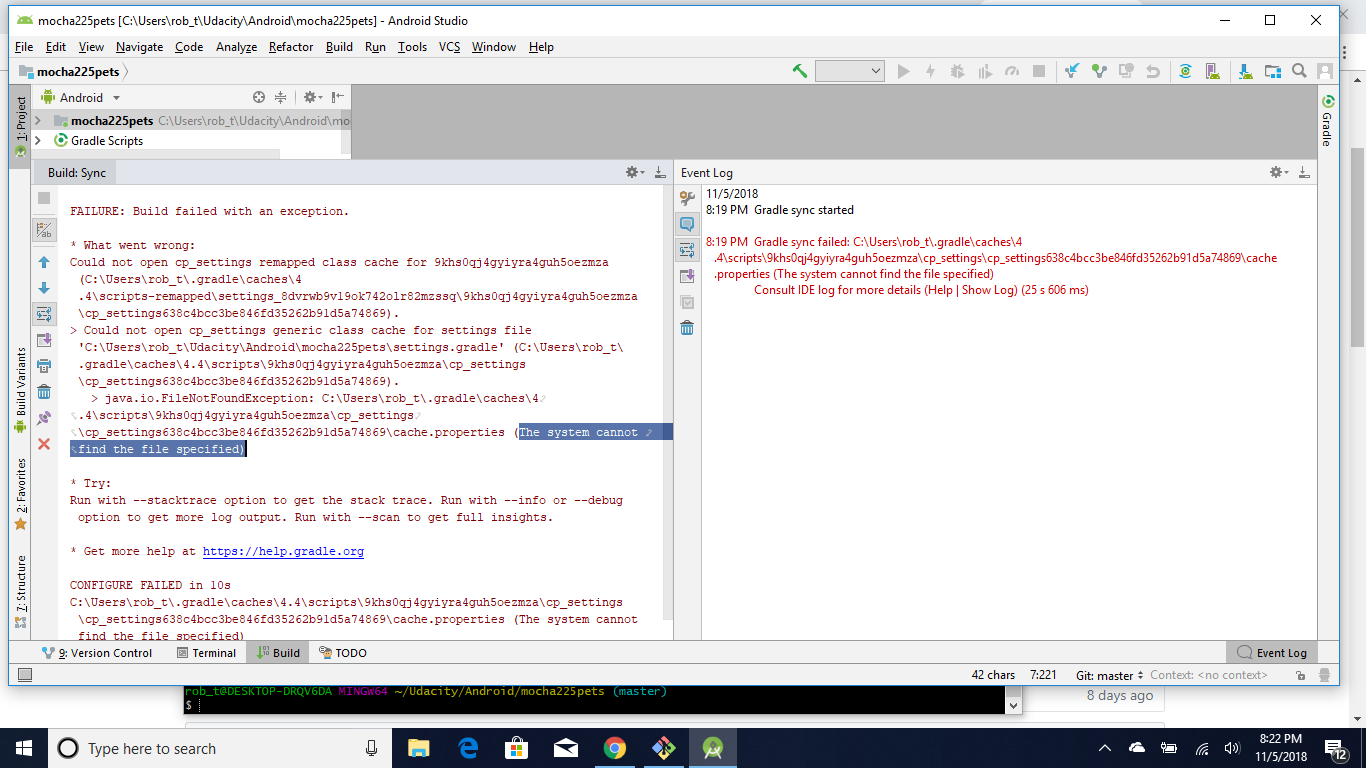Expand the mocha225pets tree node

click(38, 121)
